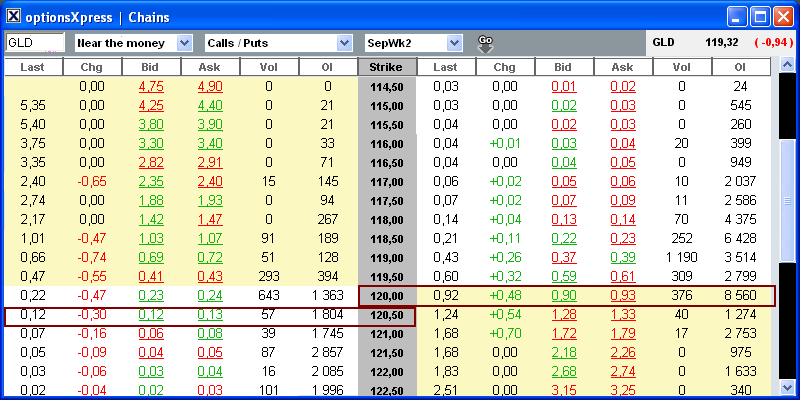Viewport: 802px width, 401px height.
Task: Click the calls-side Bid column header
Action: pyautogui.click(x=150, y=67)
